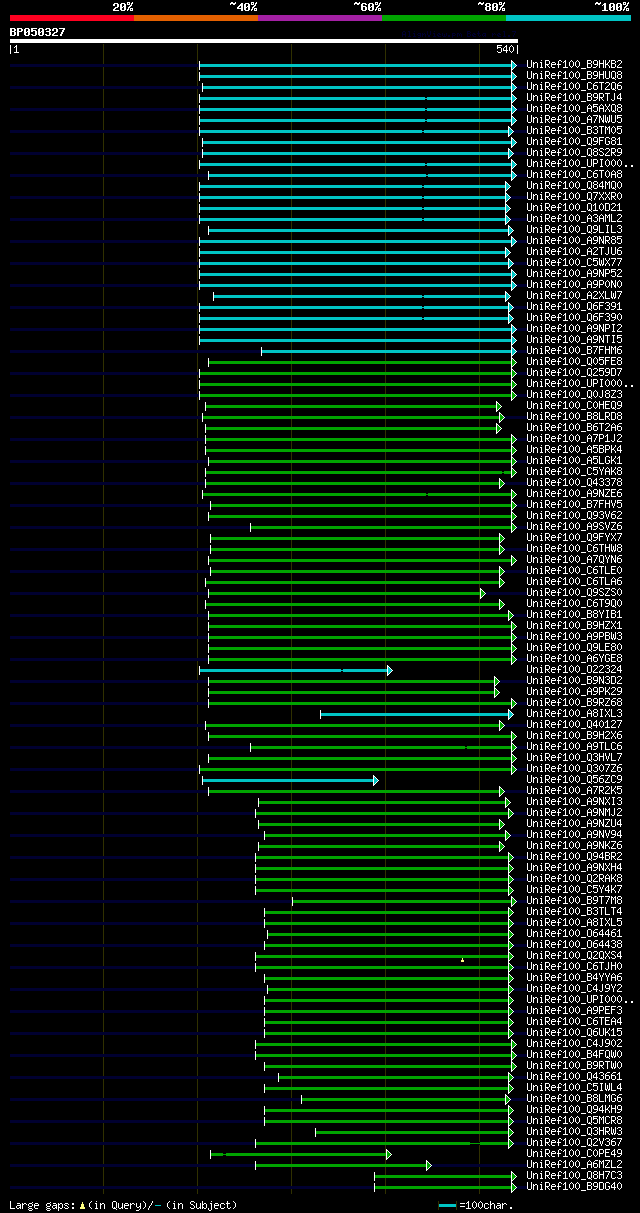Screen dimensions: 640x1213
Task: Click label UniRef100_Q0J8Z3
Action: pos(574,394)
